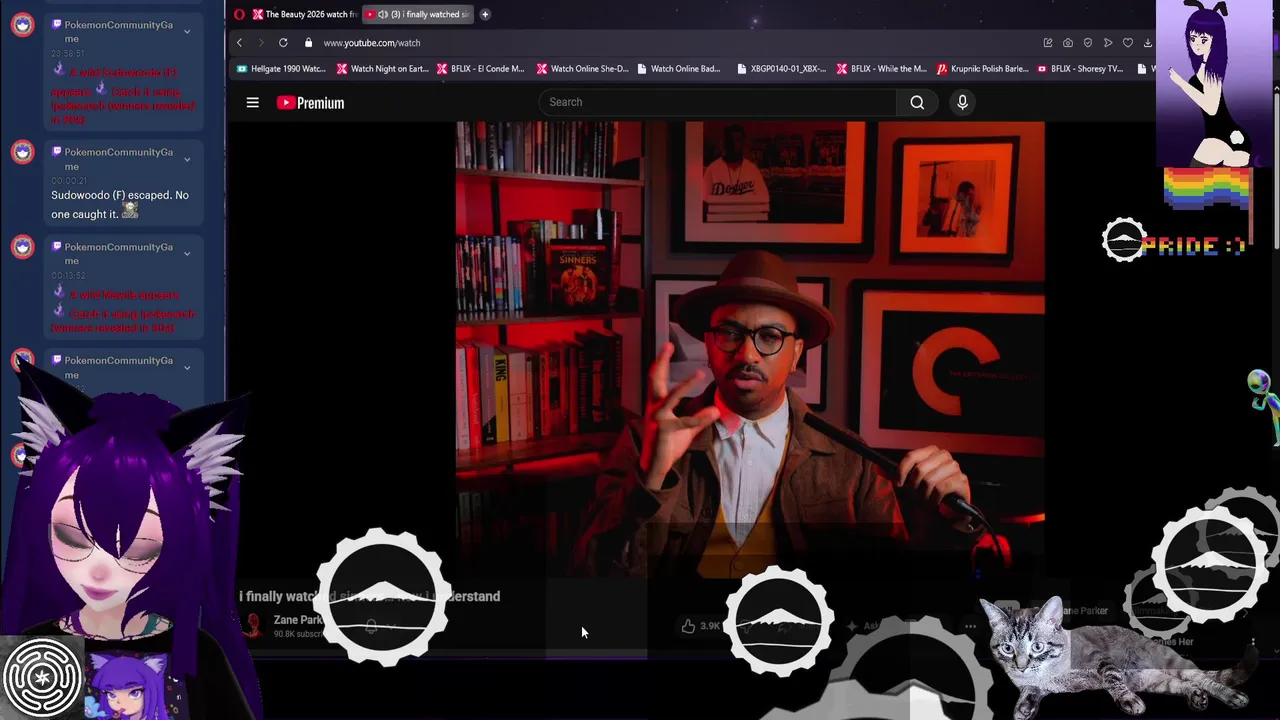View site security lock info
The width and height of the screenshot is (1280, 720).
click(308, 43)
